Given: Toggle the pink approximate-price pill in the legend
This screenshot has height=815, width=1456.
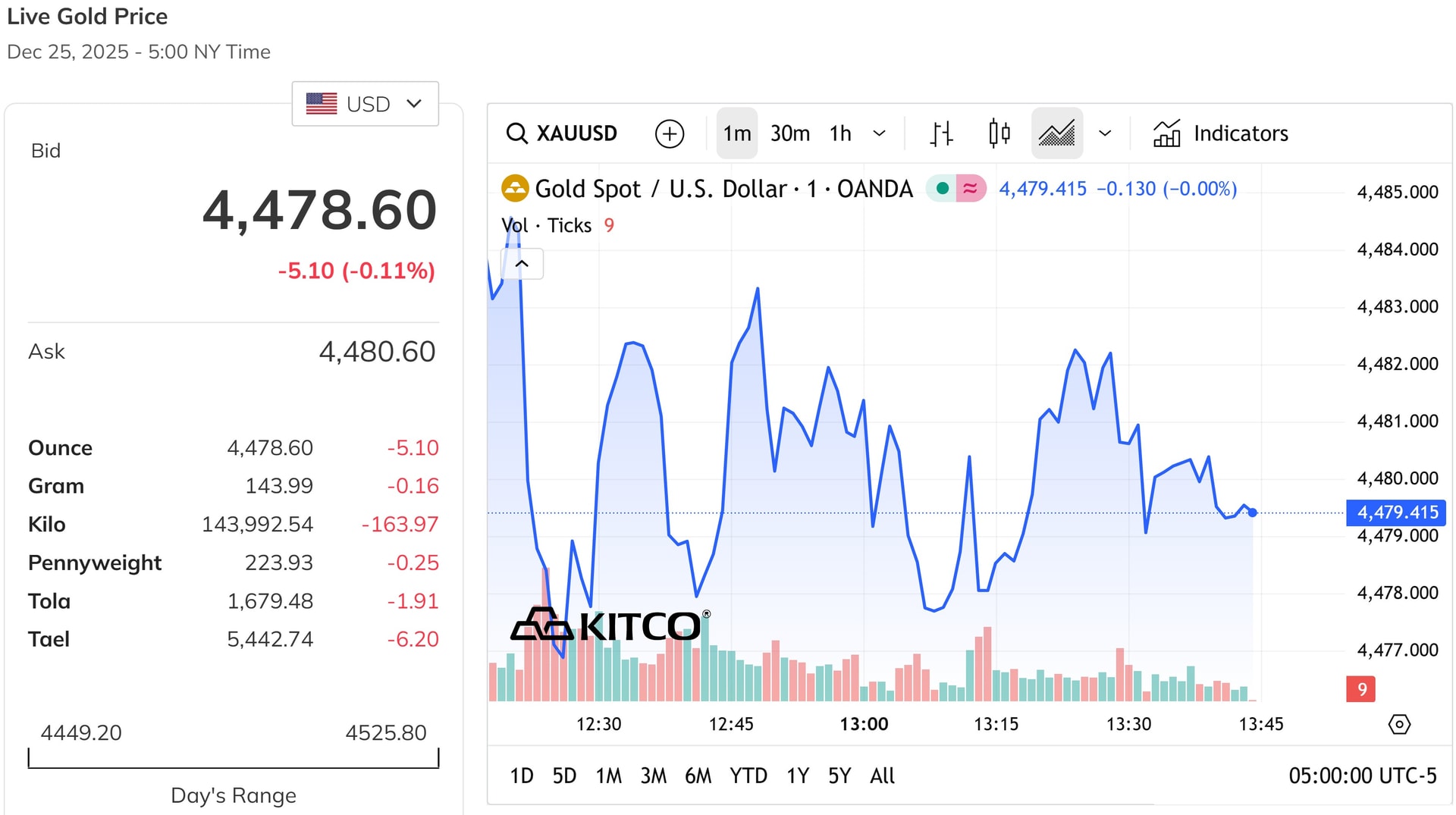Looking at the screenshot, I should (x=971, y=189).
